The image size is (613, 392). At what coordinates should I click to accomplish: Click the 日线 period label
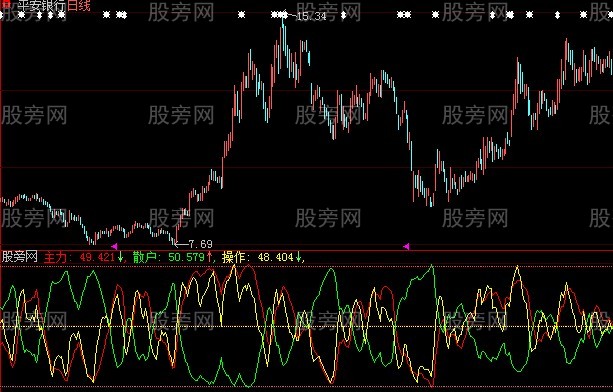pos(79,5)
